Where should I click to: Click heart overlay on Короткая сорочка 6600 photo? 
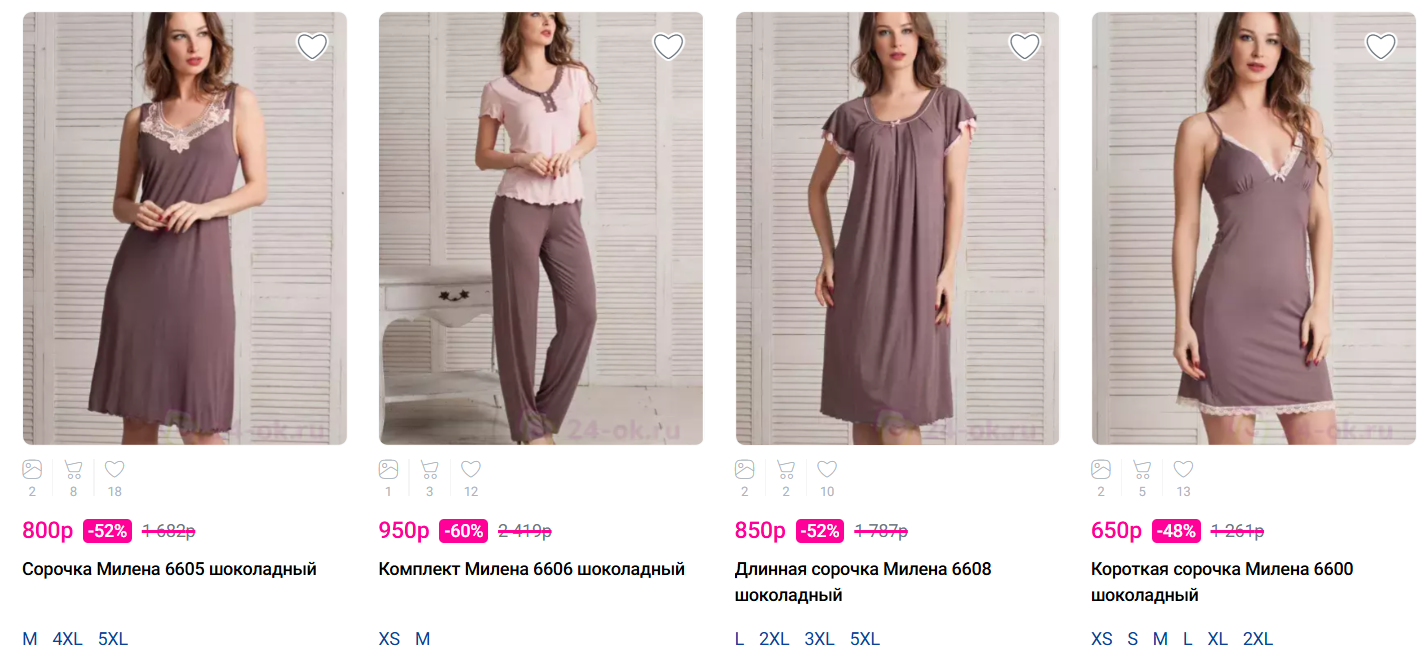(x=1380, y=46)
